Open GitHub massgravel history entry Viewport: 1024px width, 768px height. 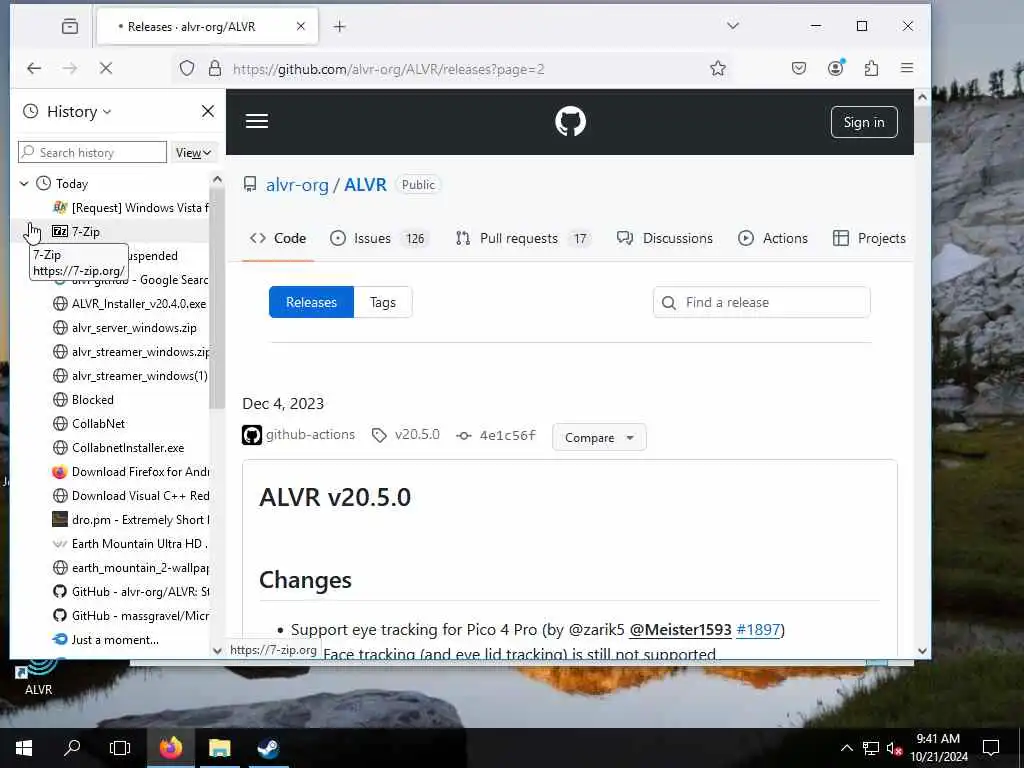pyautogui.click(x=131, y=616)
